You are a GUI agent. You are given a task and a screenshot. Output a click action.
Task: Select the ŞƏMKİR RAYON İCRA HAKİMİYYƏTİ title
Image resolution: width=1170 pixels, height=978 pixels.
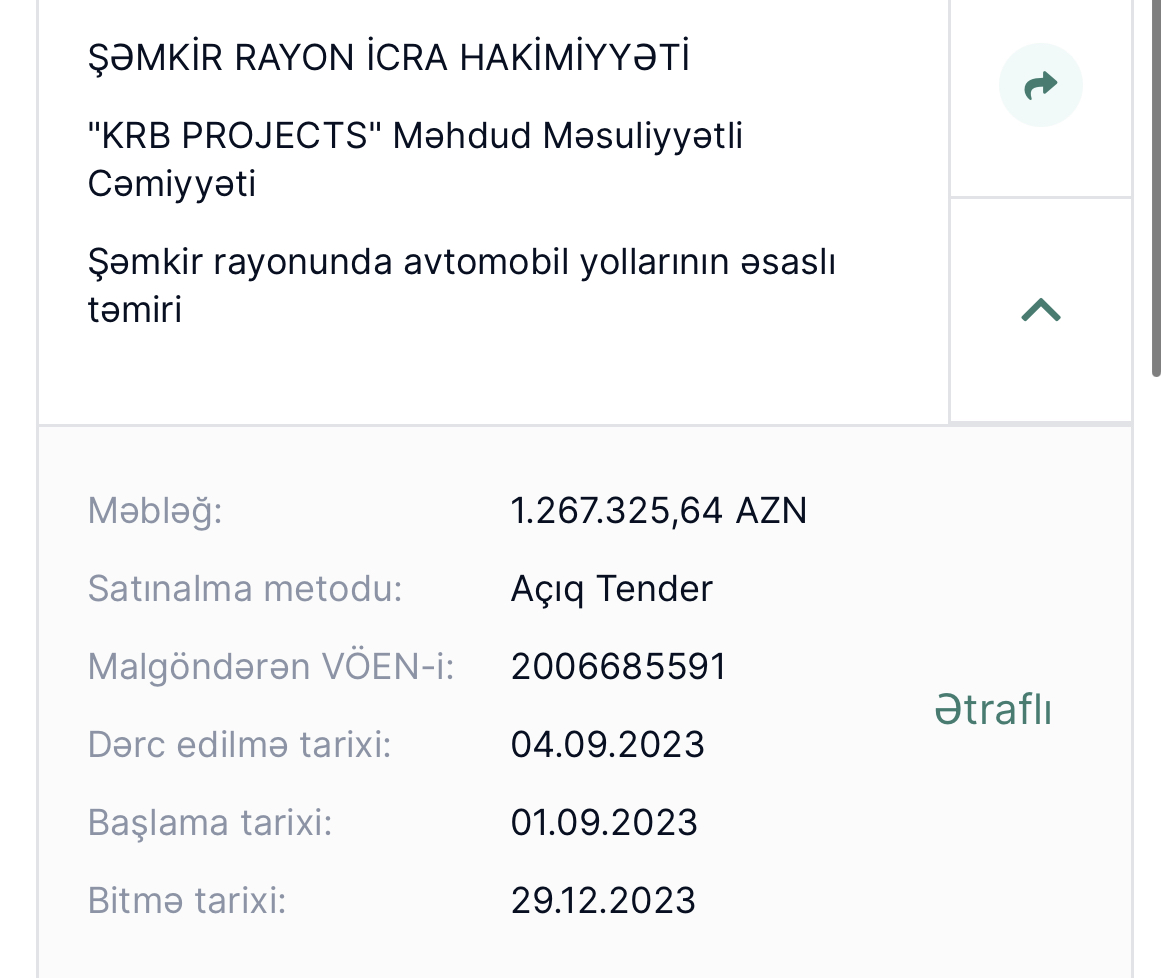point(389,57)
